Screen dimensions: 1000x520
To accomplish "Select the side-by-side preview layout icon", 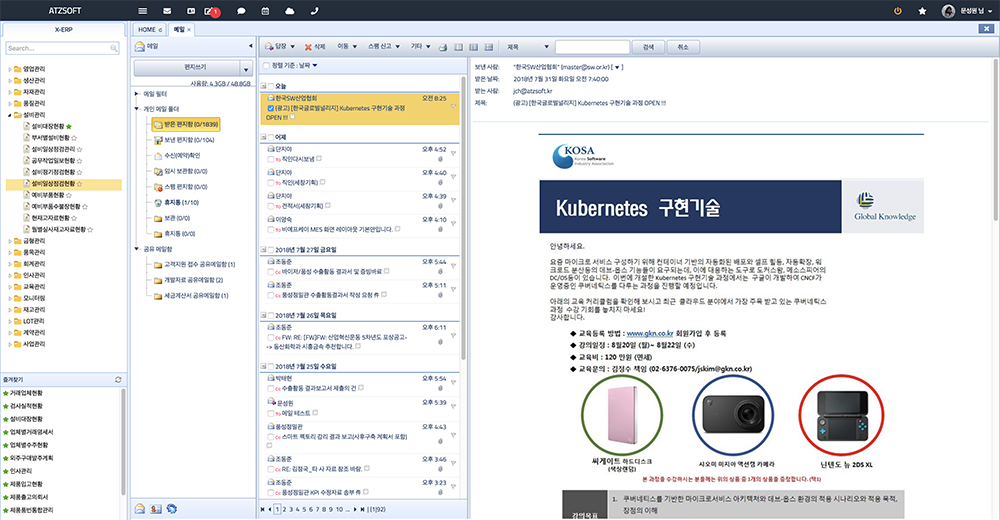I will [x=474, y=47].
